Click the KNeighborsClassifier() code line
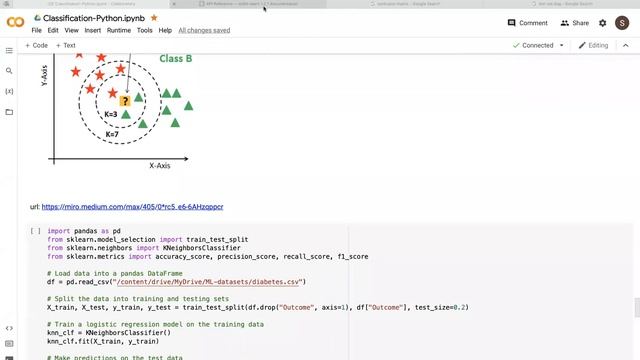Viewport: 640px width, 360px height. [109, 333]
